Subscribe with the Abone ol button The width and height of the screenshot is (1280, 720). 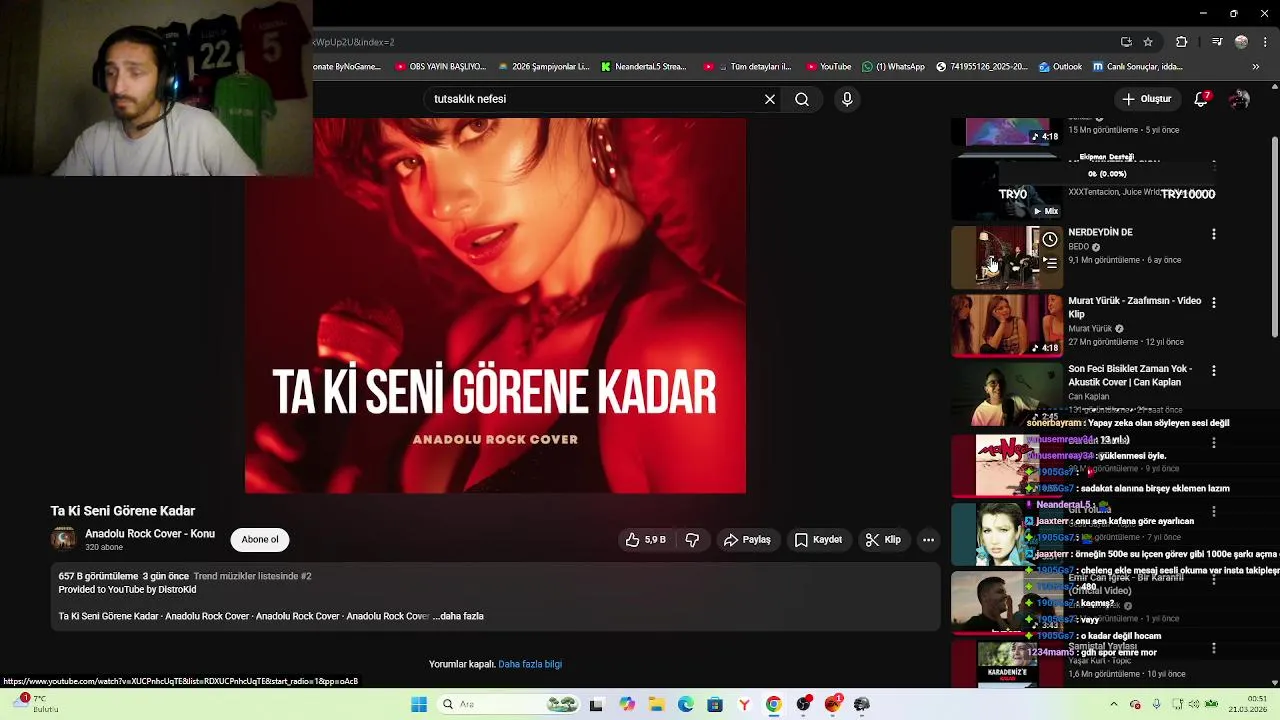260,540
